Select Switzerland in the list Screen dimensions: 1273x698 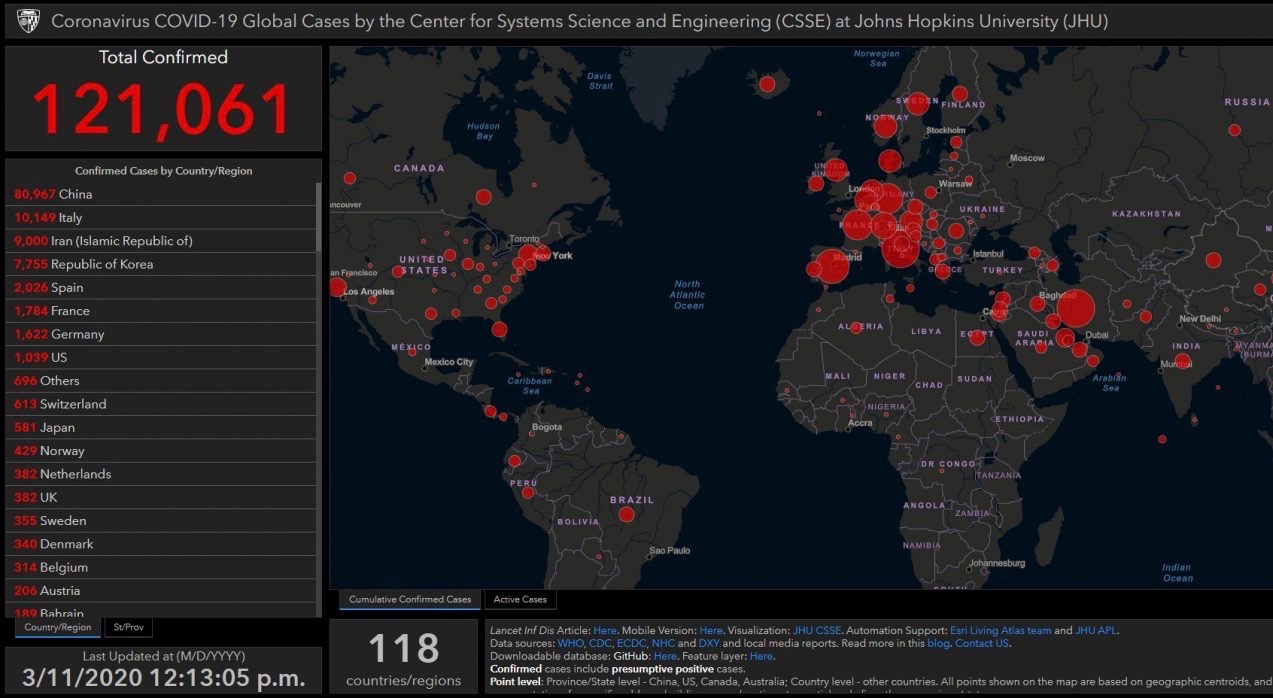click(160, 404)
